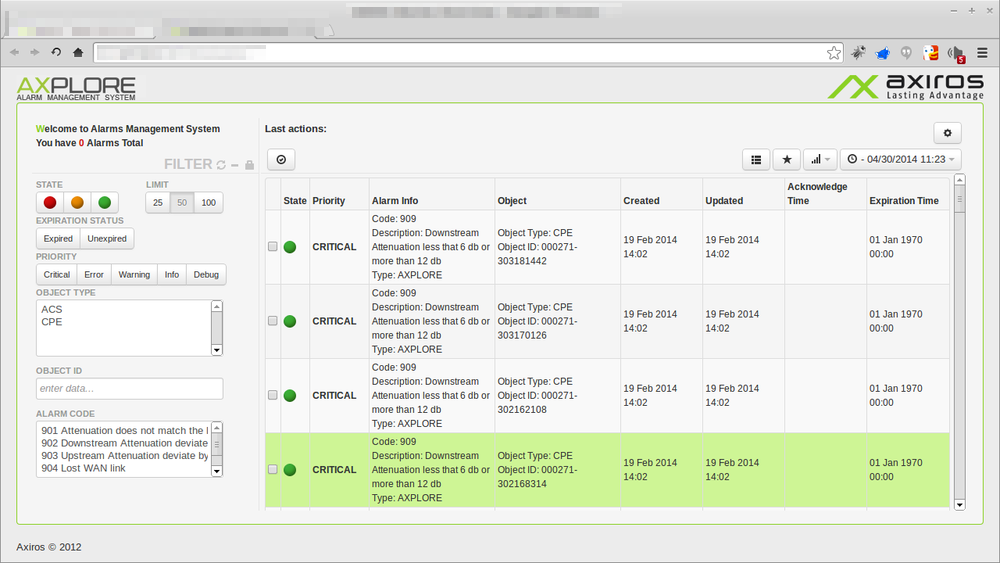The width and height of the screenshot is (1000, 563).
Task: Set limit to 50
Action: click(182, 203)
